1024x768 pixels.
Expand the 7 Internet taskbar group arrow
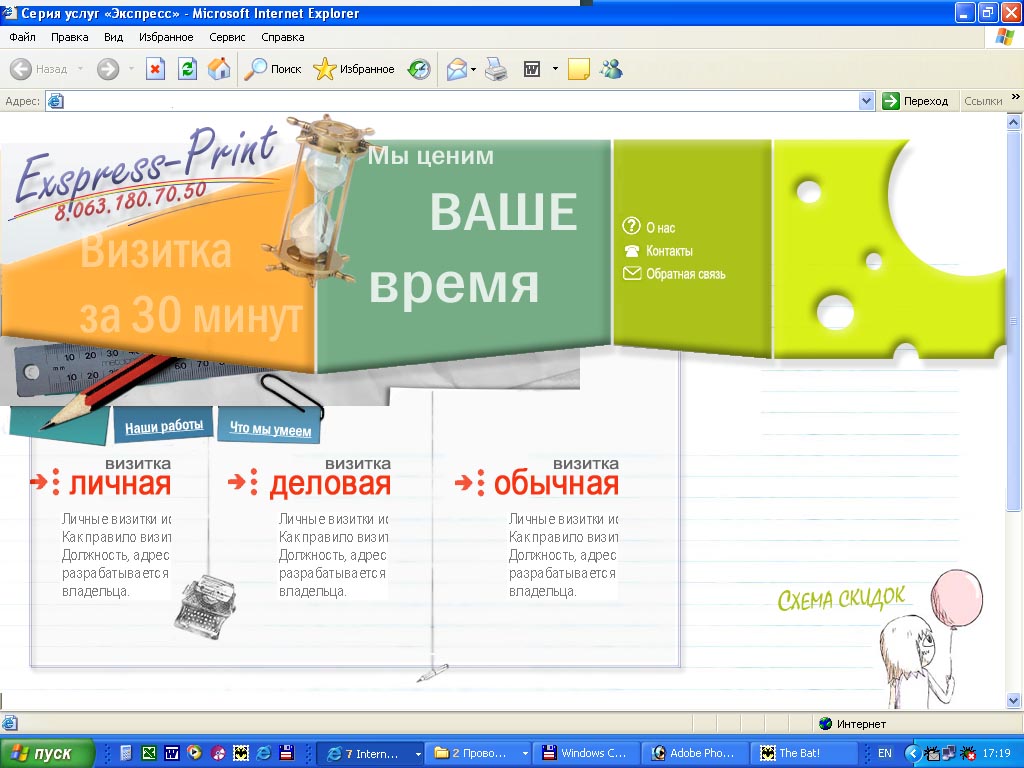point(417,754)
